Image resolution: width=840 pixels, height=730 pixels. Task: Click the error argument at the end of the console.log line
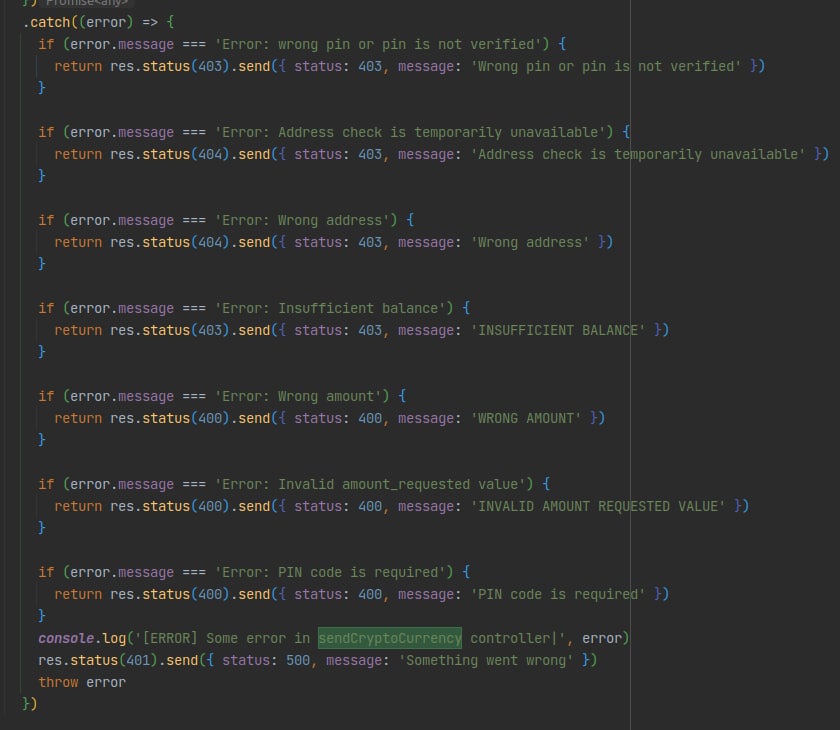pos(602,638)
